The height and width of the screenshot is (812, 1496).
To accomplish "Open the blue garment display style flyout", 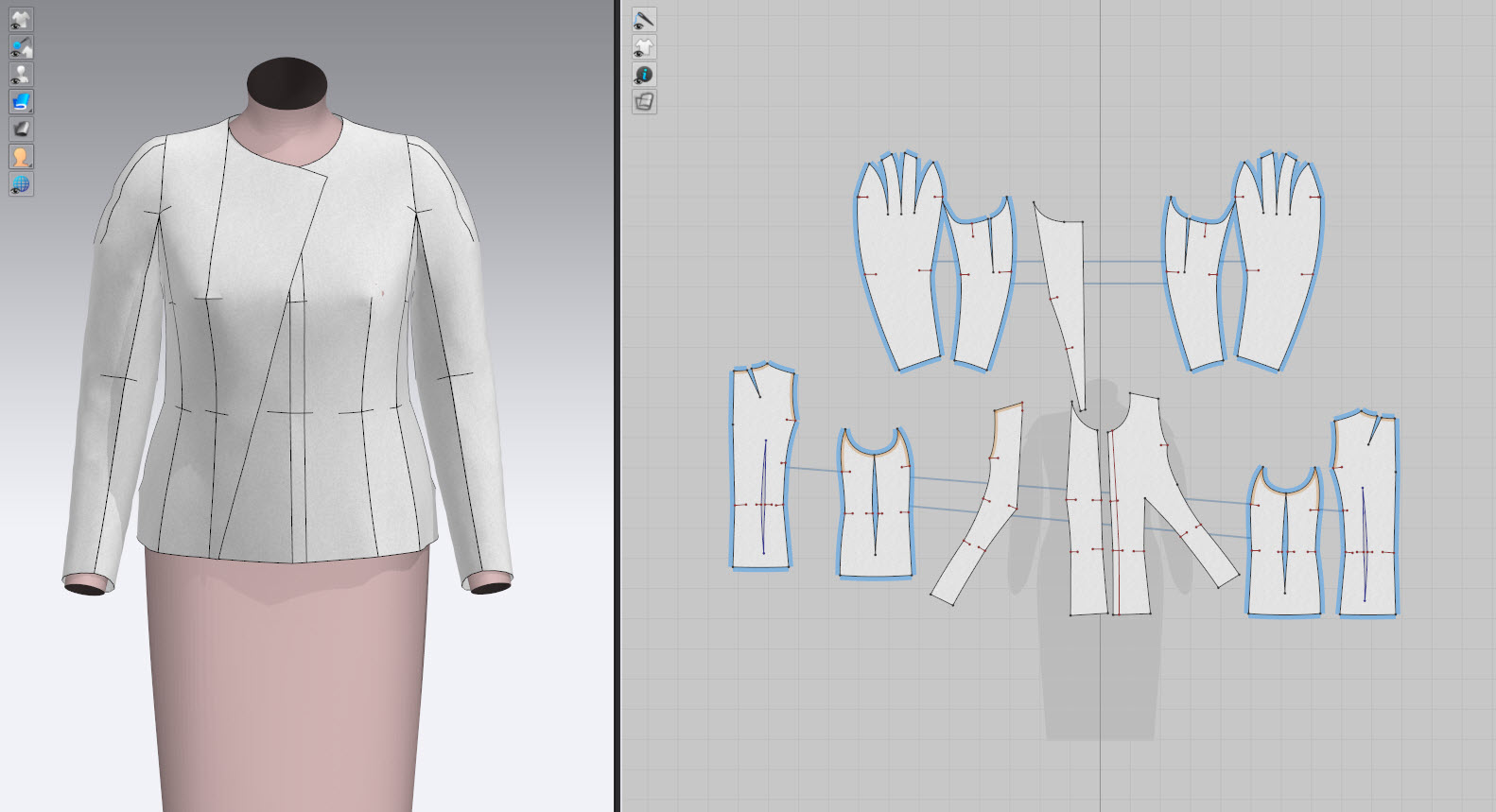I will coord(21,101).
